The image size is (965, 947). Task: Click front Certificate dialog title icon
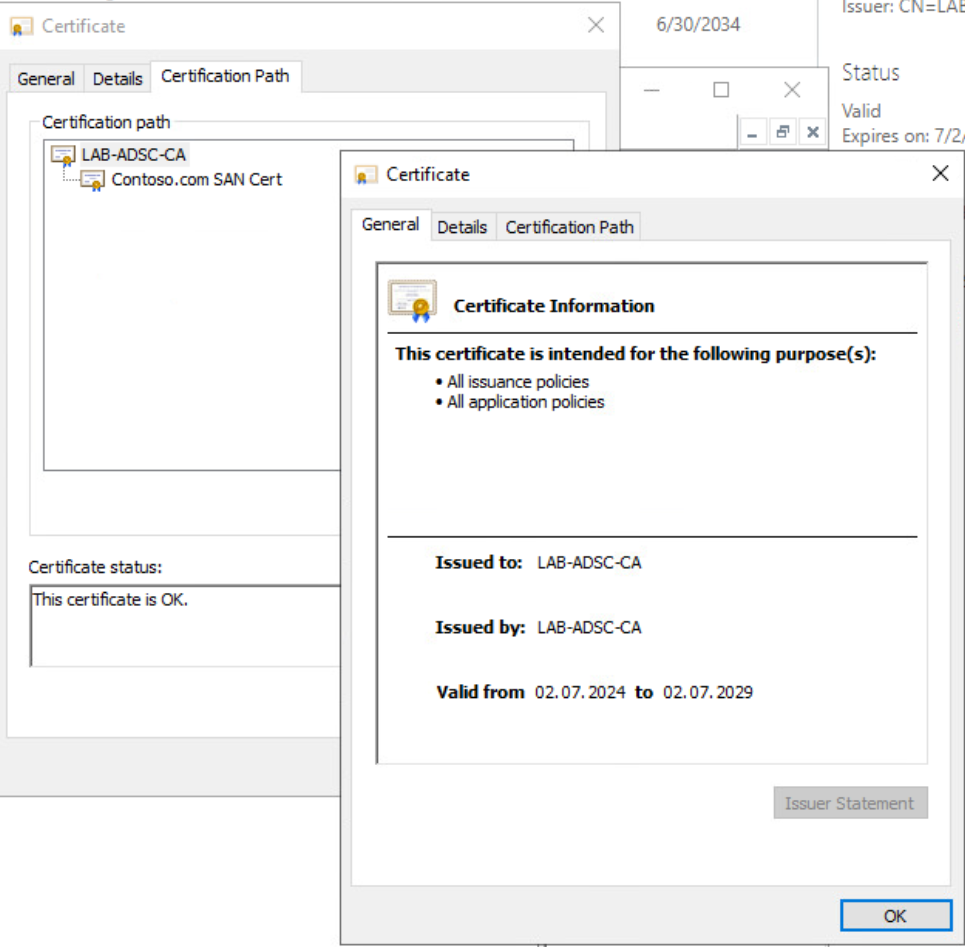pos(365,175)
